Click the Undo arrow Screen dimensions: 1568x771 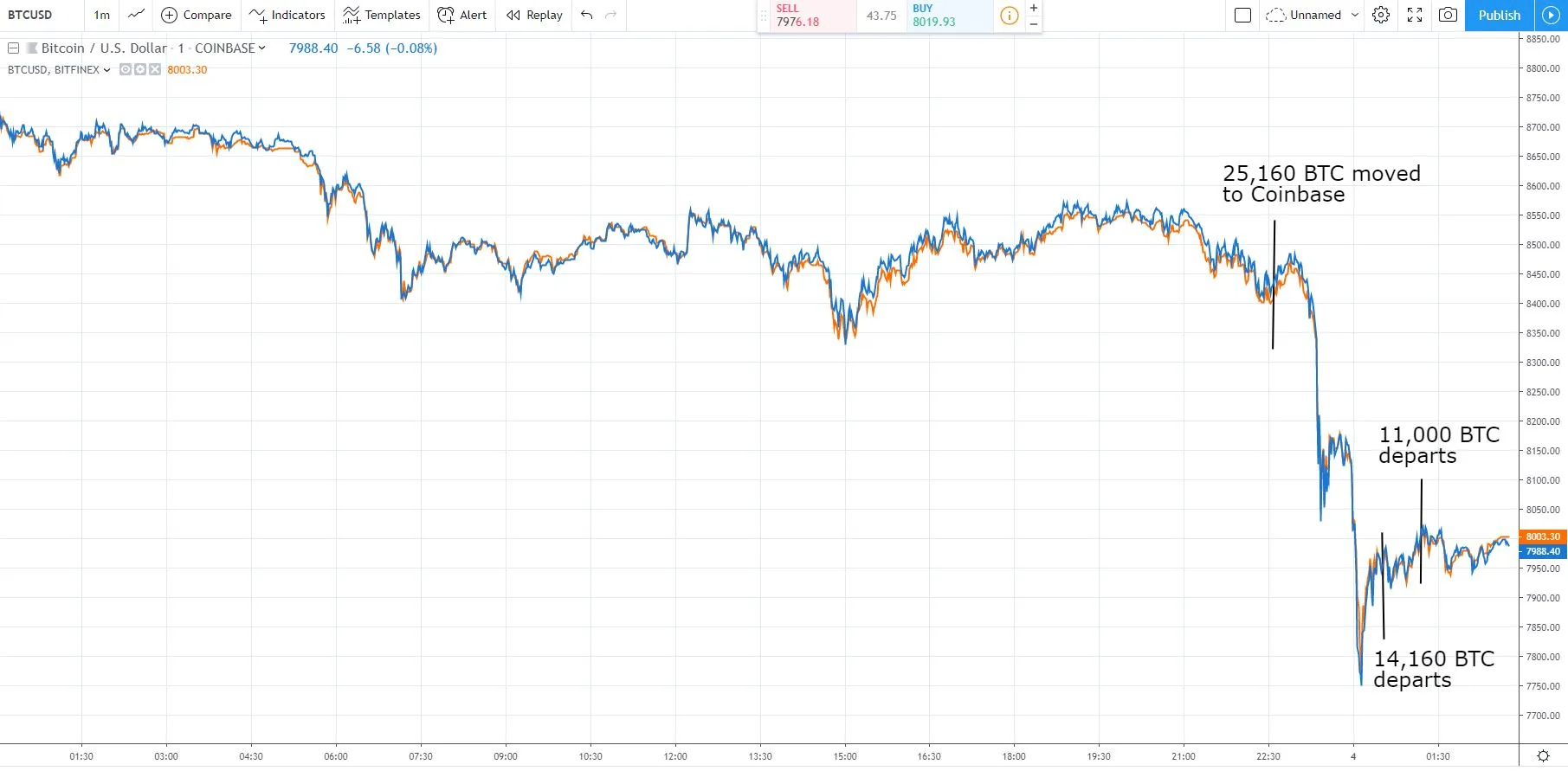click(x=587, y=15)
